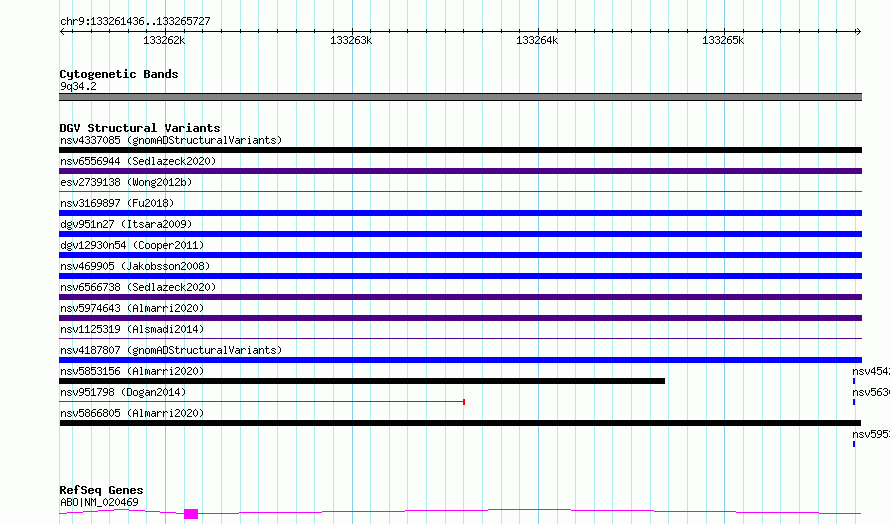The height and width of the screenshot is (524, 890).
Task: Click nsv3169897 (Fu2018) label
Action: 117,203
